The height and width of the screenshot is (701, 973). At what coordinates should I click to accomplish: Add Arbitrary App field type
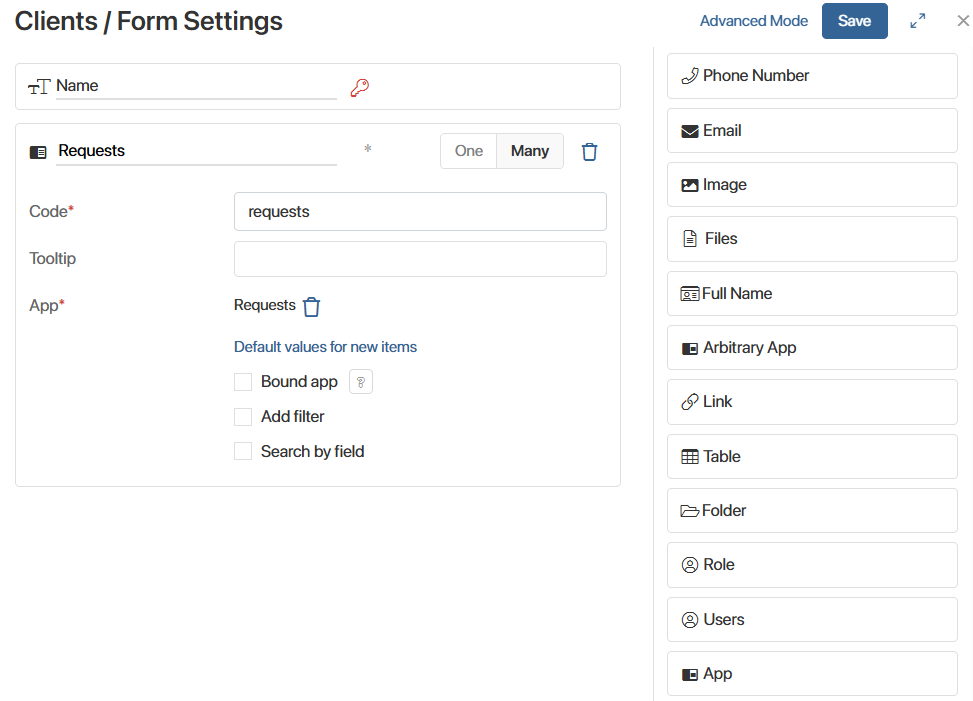(x=811, y=348)
